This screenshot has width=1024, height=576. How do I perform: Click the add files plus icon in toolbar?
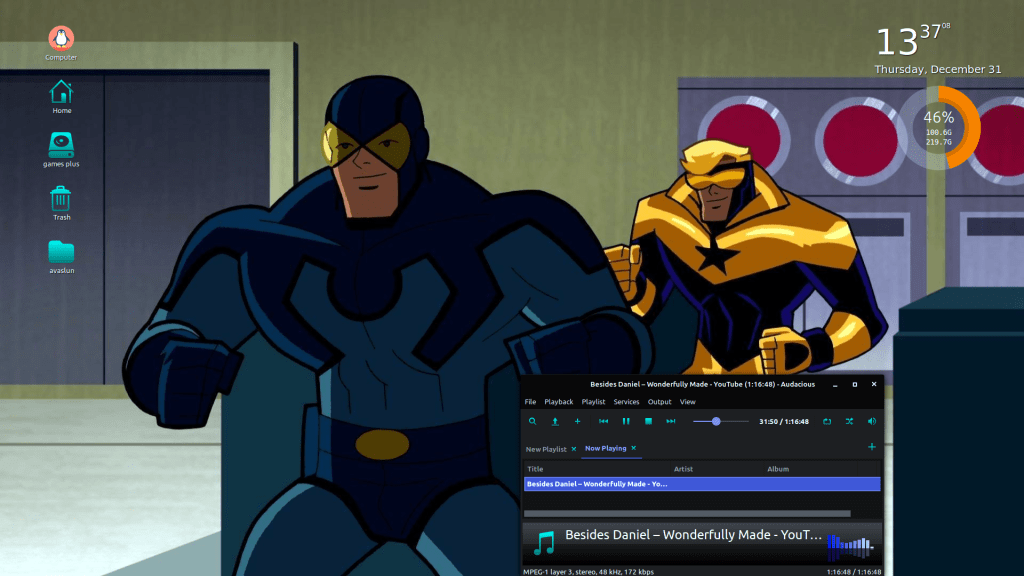[x=577, y=422]
